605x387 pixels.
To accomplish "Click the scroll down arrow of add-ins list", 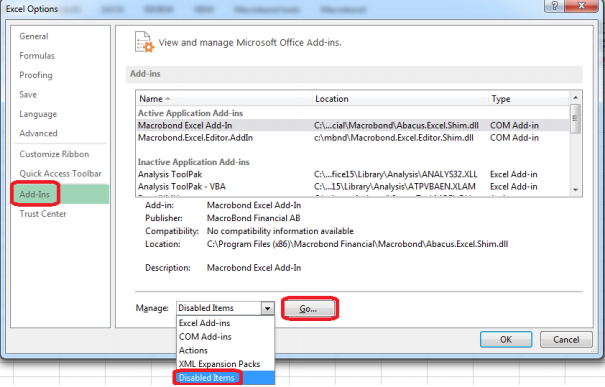I will 575,190.
